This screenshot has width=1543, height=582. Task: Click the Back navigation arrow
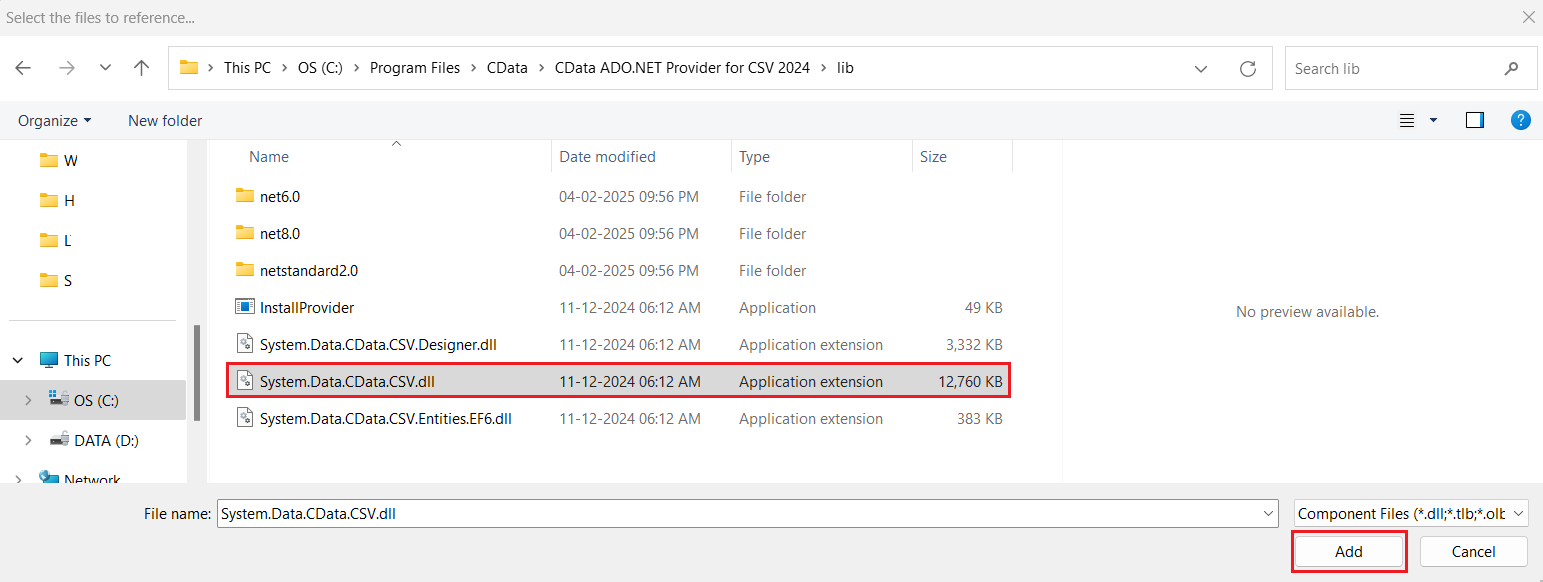click(x=23, y=68)
